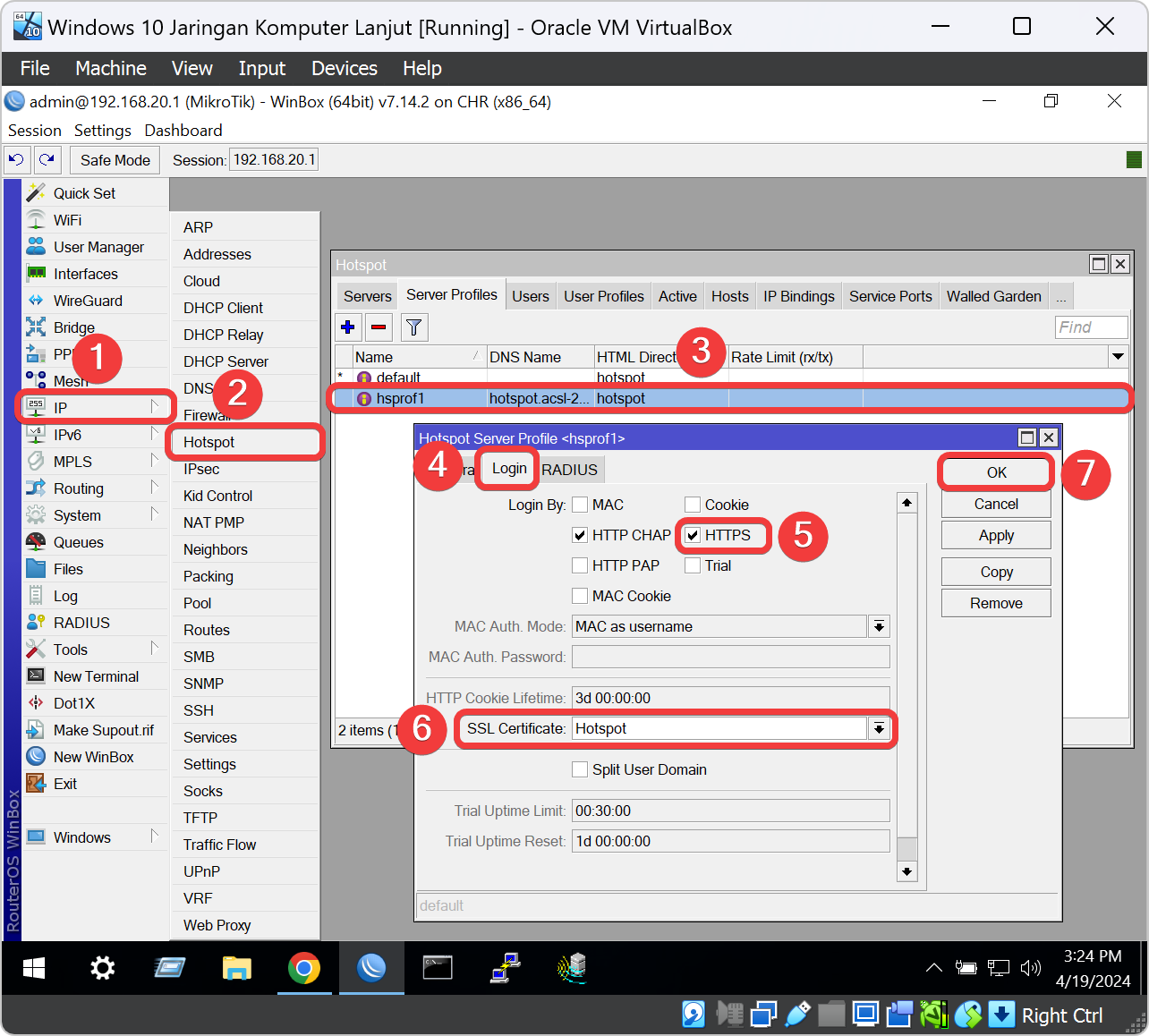This screenshot has width=1149, height=1036.
Task: Click the redo arrow in WinBox toolbar
Action: click(x=47, y=160)
